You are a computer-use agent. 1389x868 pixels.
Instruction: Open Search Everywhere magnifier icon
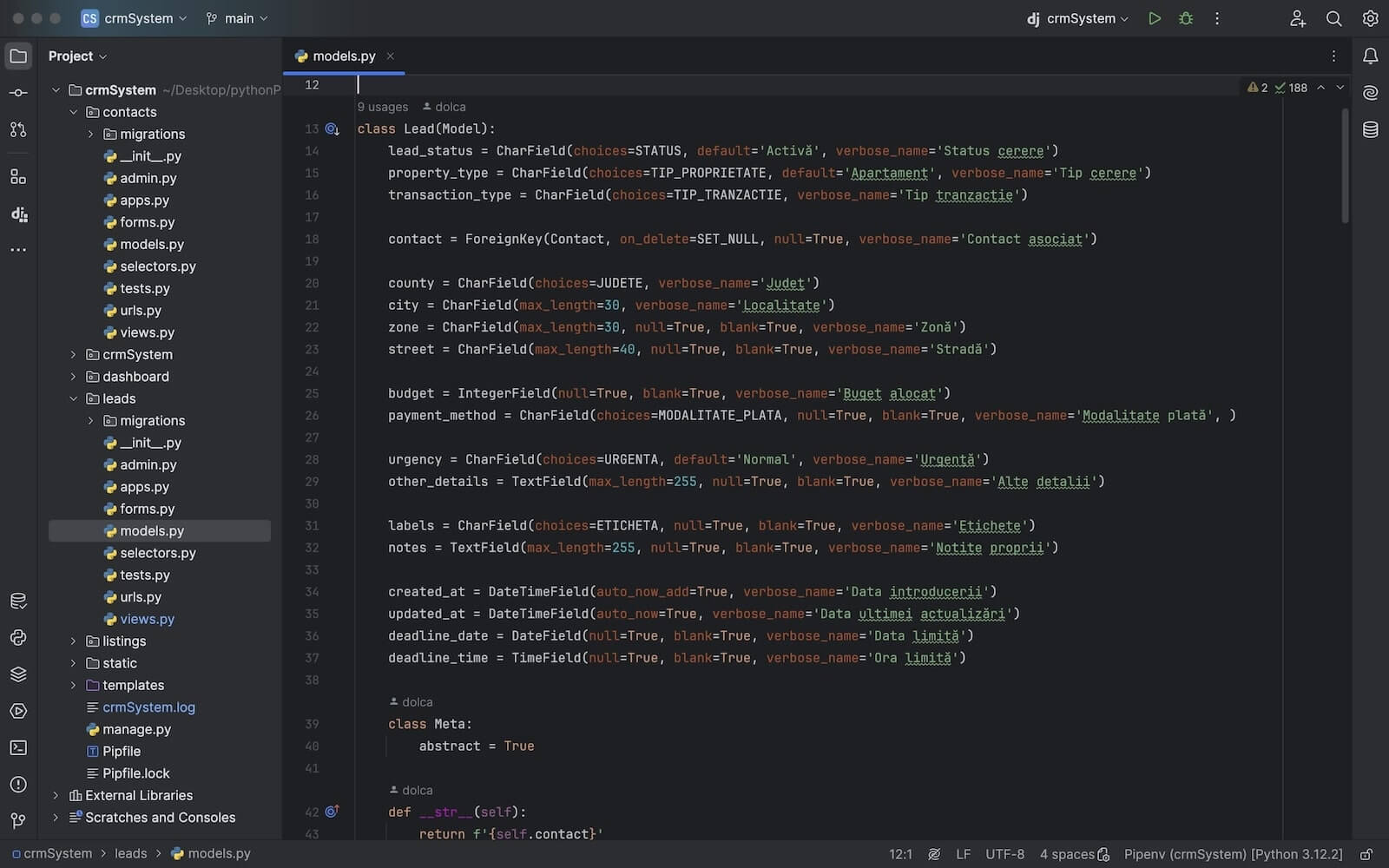tap(1333, 18)
